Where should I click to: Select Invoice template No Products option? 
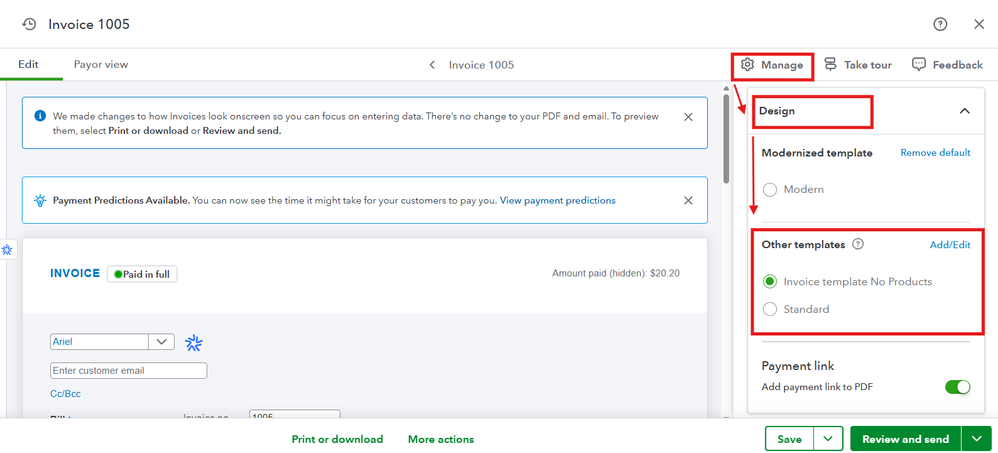(770, 281)
